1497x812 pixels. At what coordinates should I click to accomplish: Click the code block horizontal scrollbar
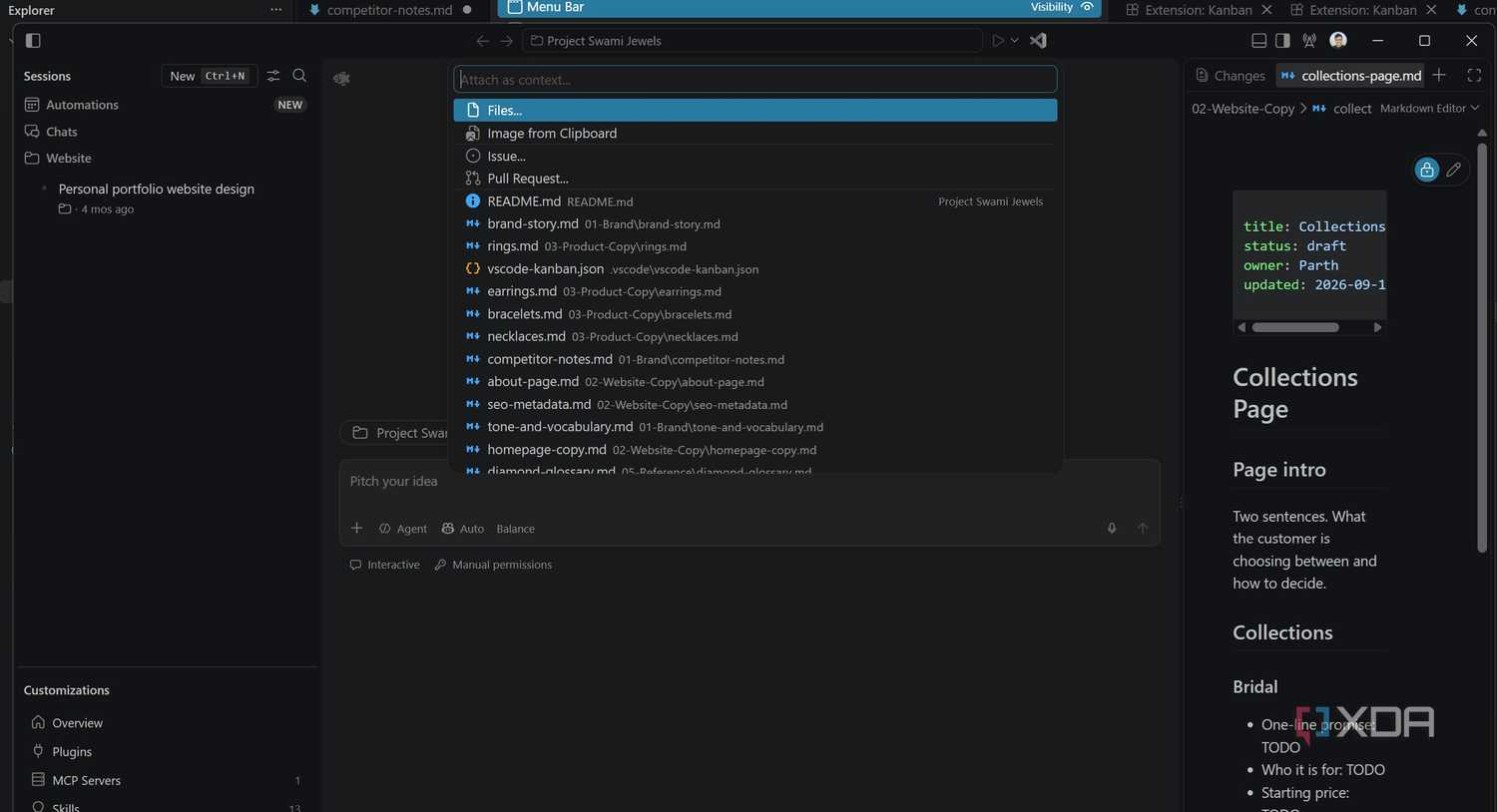[x=1295, y=327]
